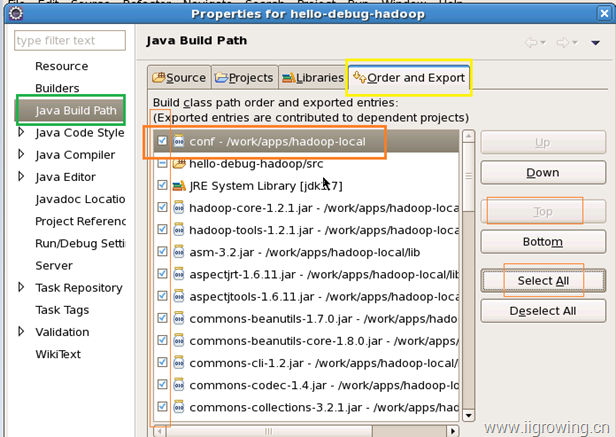Uncheck the conf entry export checkbox
The width and height of the screenshot is (616, 437).
click(162, 141)
